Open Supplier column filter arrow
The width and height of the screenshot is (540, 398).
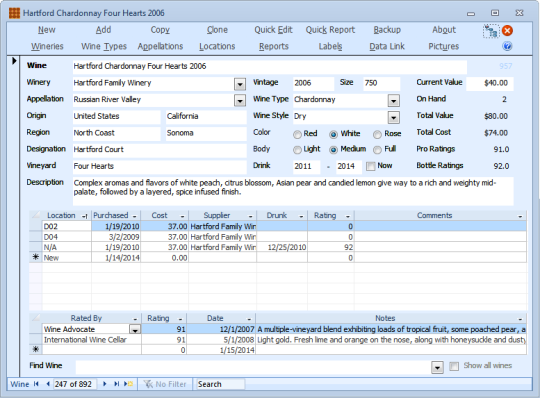click(250, 216)
